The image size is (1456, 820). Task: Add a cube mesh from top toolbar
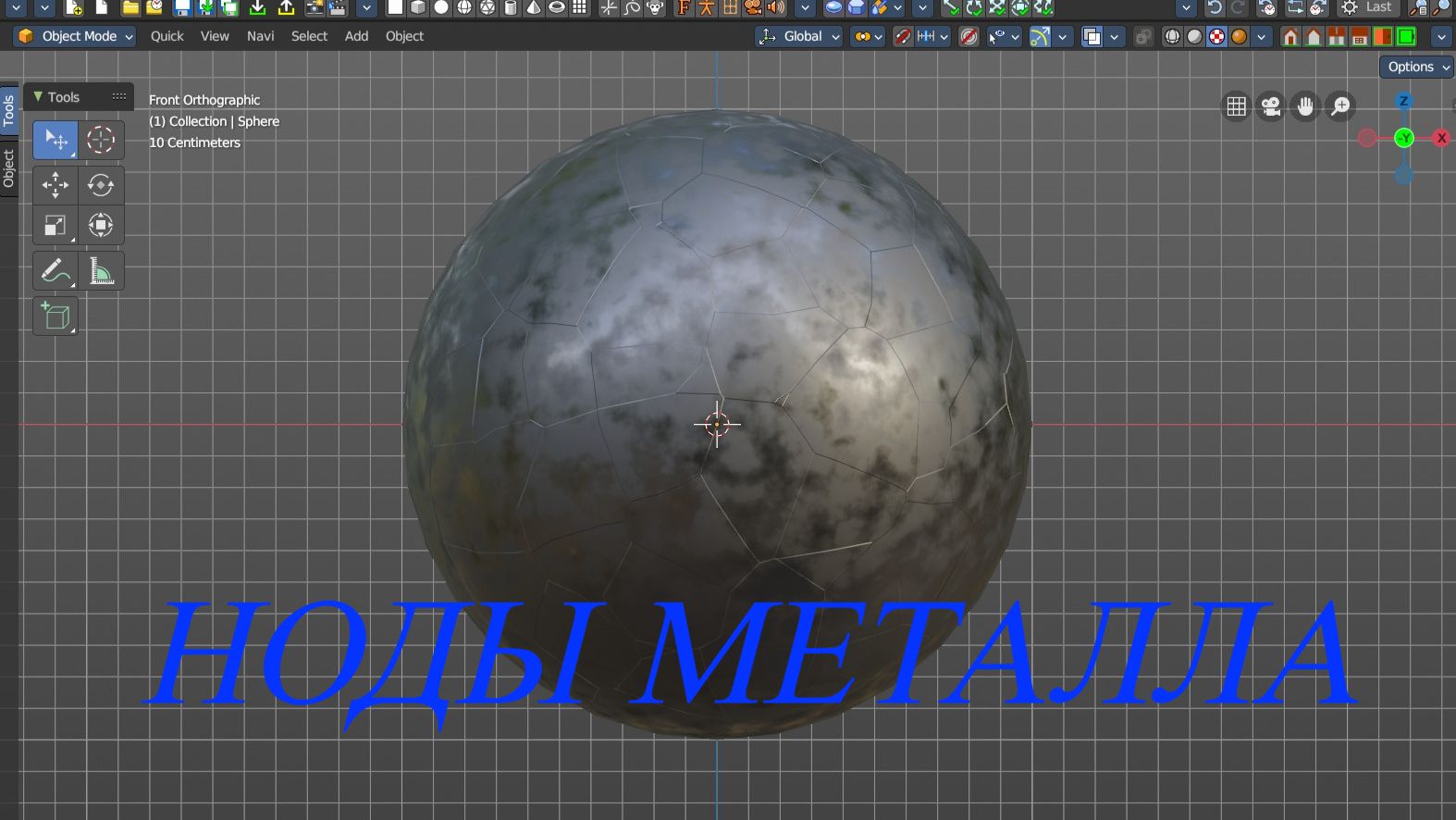click(x=418, y=7)
